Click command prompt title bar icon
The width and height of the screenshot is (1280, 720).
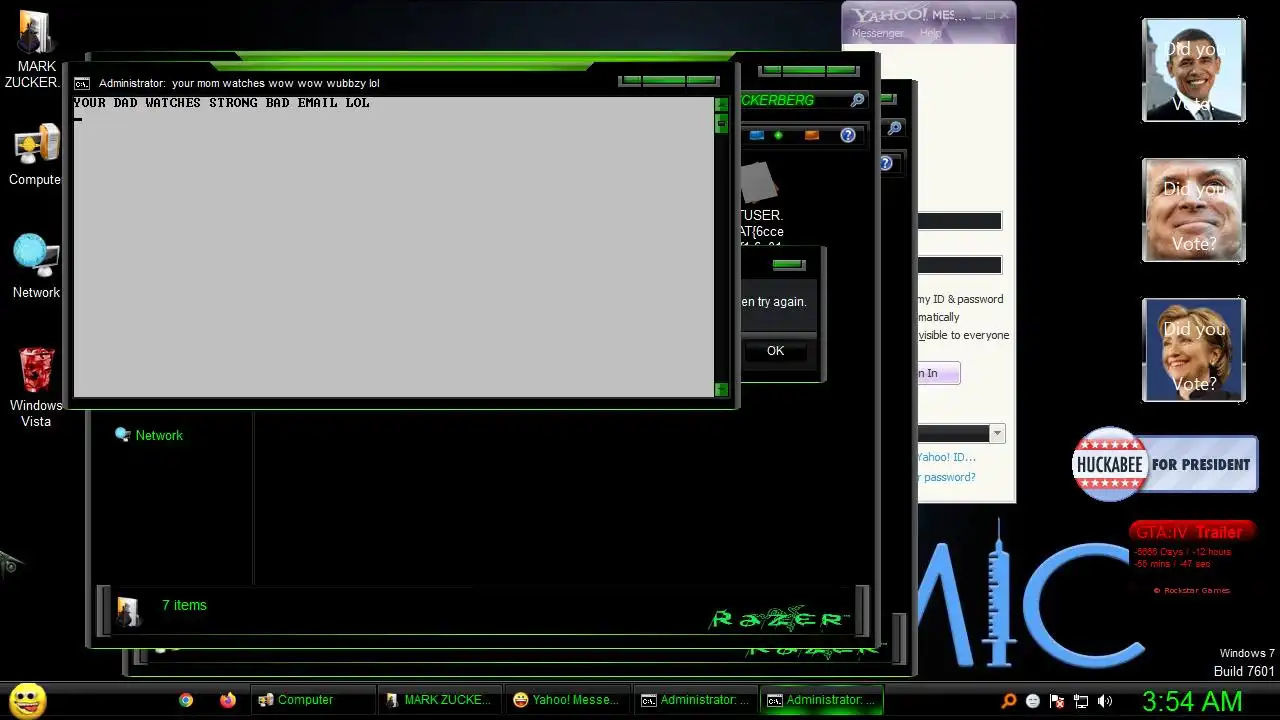[82, 84]
